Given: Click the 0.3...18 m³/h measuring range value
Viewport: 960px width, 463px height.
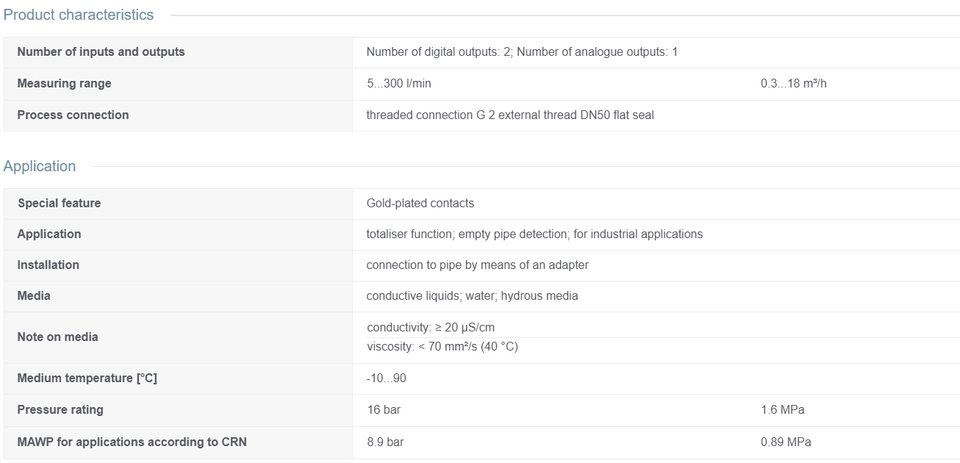Looking at the screenshot, I should tap(793, 83).
